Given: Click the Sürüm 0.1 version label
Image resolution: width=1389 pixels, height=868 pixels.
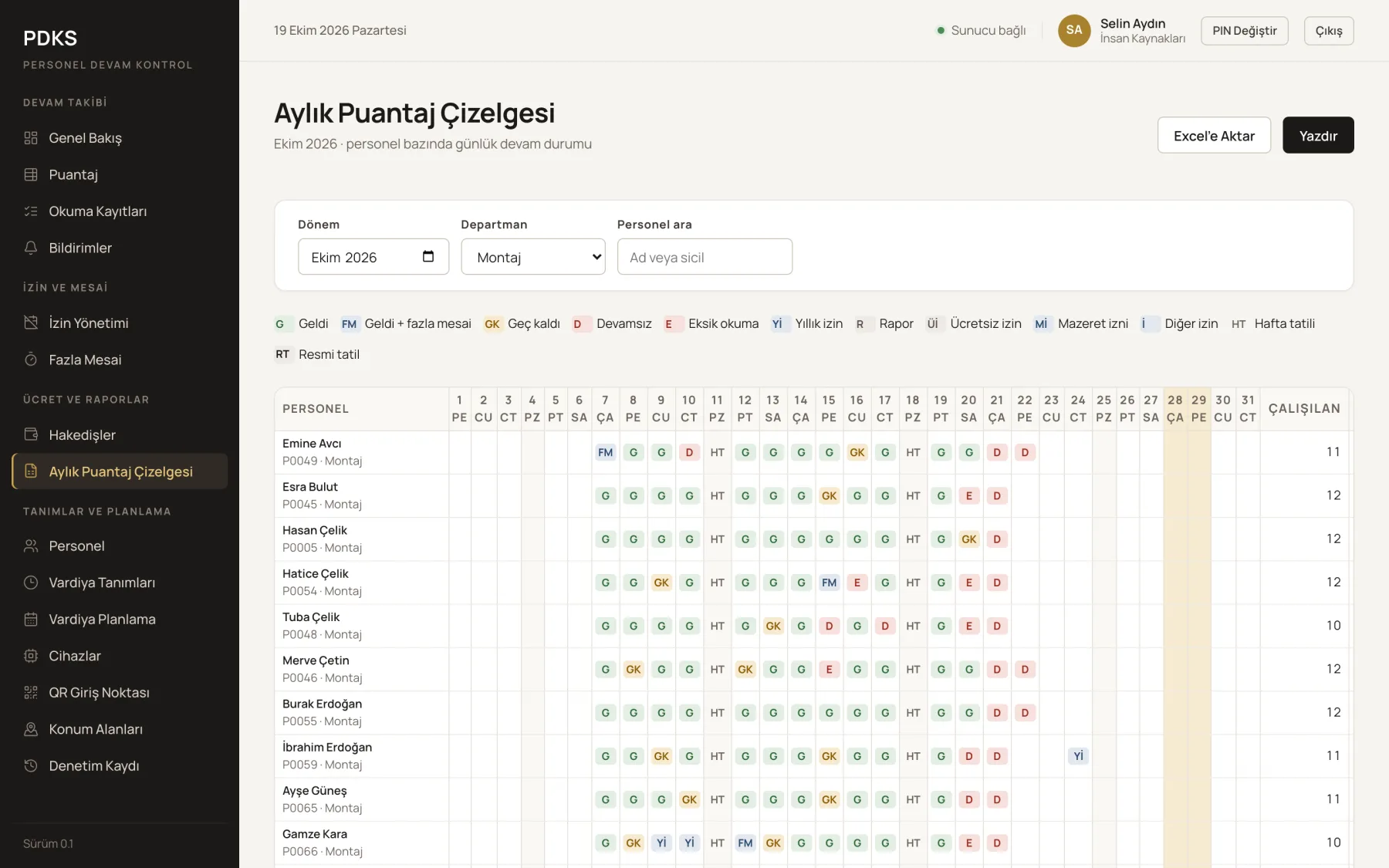Looking at the screenshot, I should (x=48, y=844).
